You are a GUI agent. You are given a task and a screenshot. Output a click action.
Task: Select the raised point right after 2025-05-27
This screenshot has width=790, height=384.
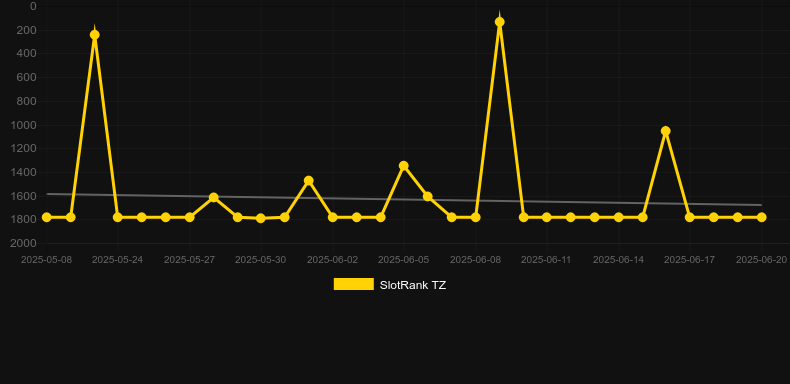[214, 198]
